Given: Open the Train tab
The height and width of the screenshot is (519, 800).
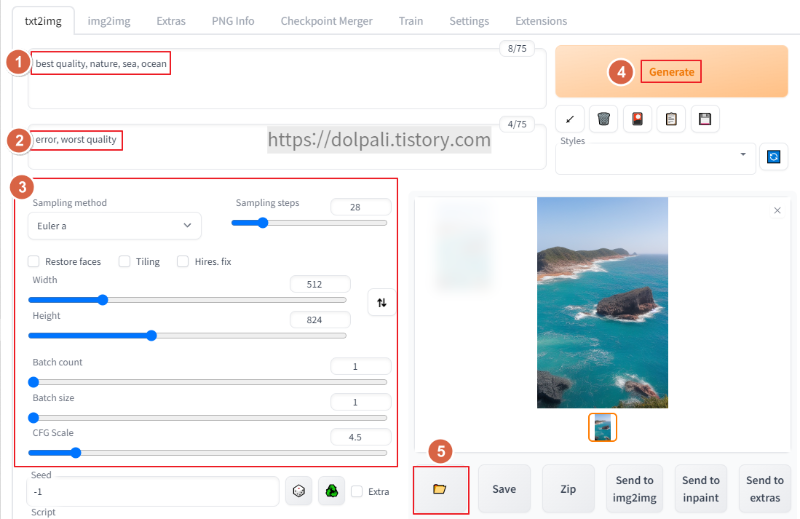Looking at the screenshot, I should tap(411, 21).
